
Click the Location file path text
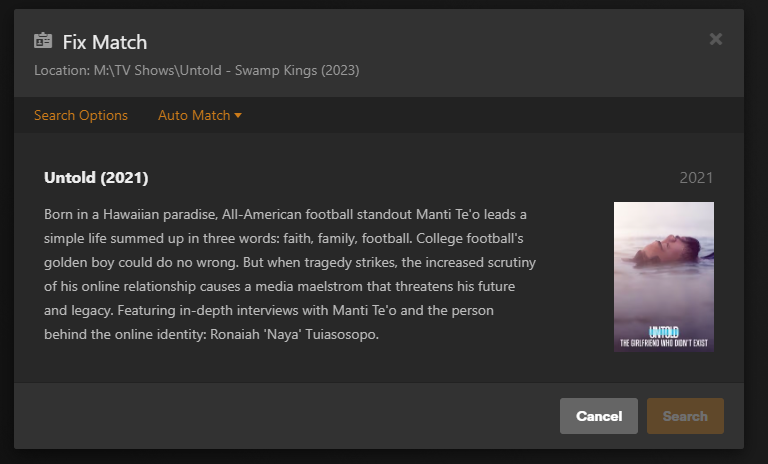pos(196,71)
